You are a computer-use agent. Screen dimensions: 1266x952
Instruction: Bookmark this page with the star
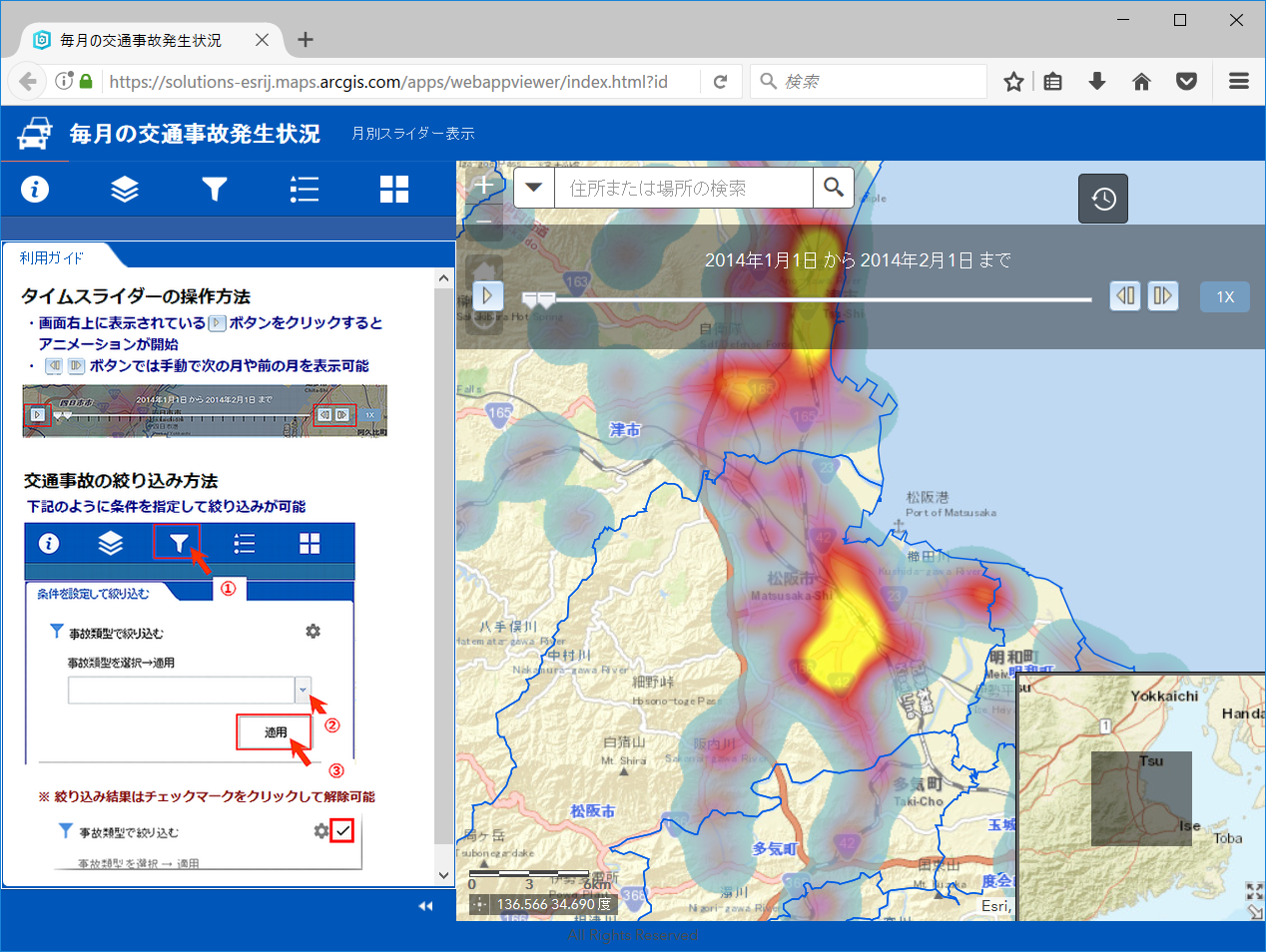coord(1013,82)
